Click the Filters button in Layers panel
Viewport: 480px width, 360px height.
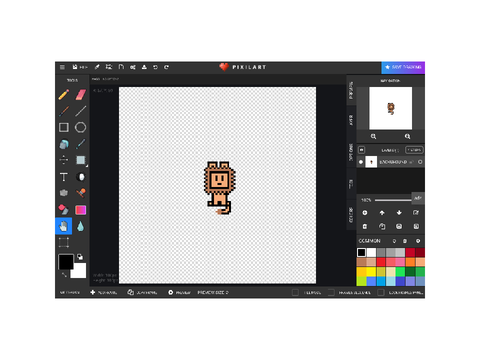tap(414, 150)
